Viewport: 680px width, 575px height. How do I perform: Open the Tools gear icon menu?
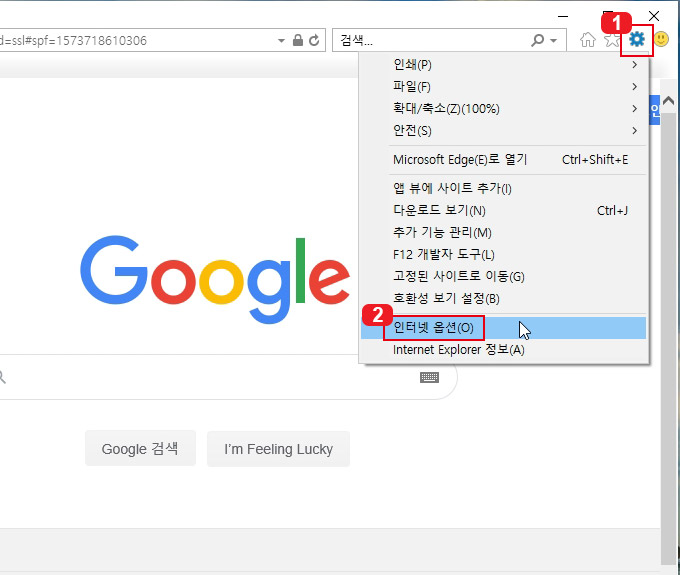(637, 40)
